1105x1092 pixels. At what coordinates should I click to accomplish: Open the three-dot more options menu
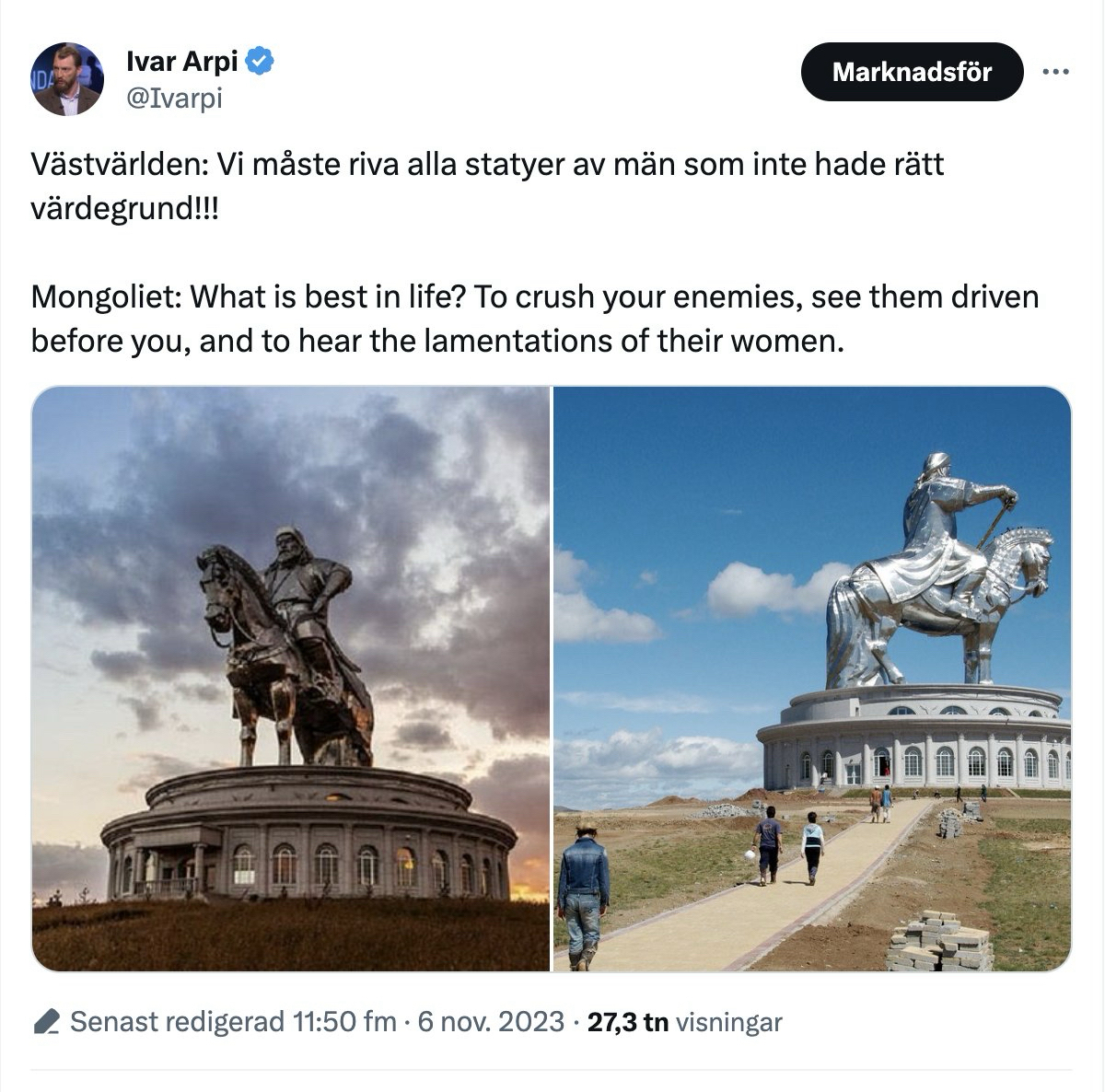[x=1055, y=71]
